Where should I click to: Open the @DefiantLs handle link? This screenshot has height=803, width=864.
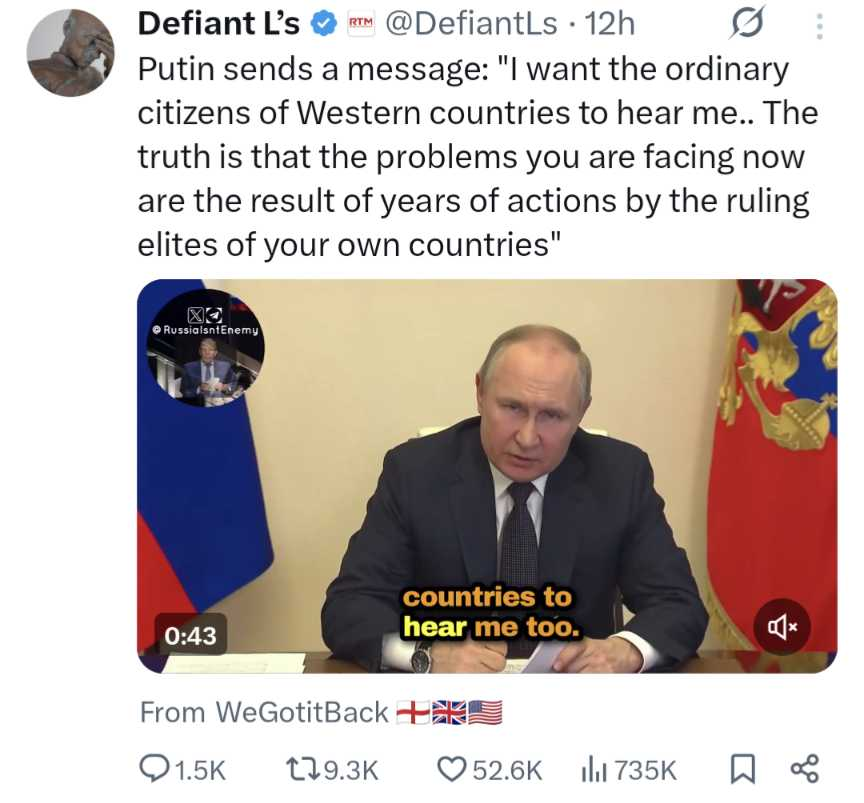[471, 24]
